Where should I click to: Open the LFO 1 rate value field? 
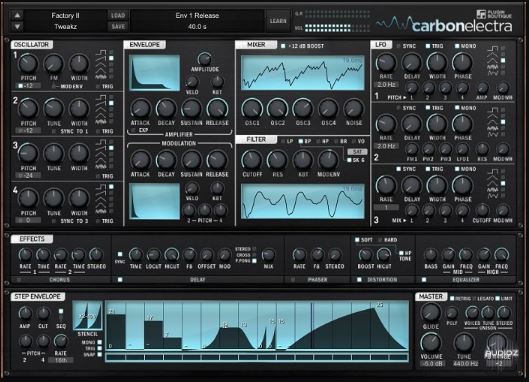coord(386,85)
